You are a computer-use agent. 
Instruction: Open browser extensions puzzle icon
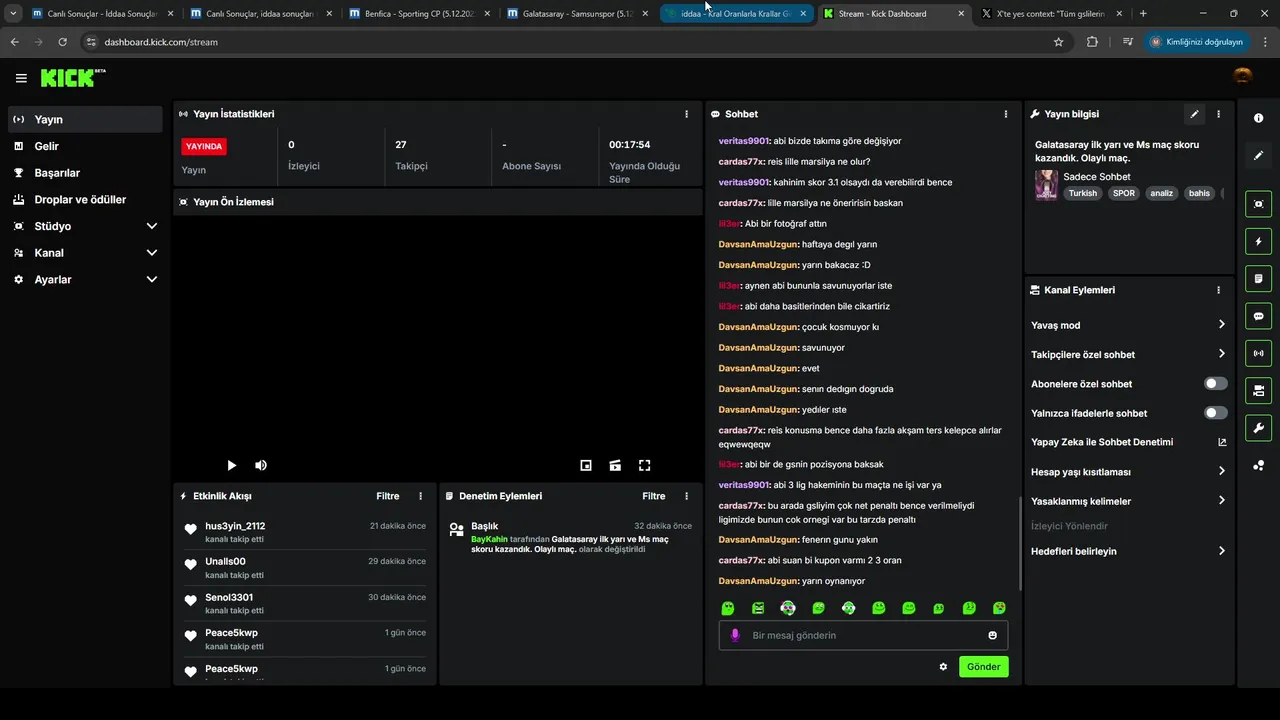point(1092,42)
